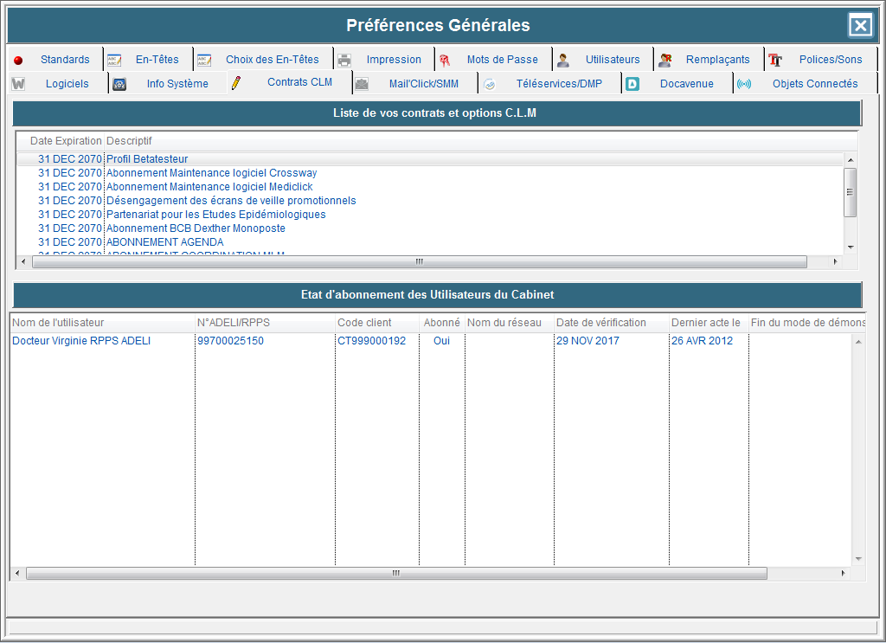Sort by the Date de vérification column header

tap(601, 323)
